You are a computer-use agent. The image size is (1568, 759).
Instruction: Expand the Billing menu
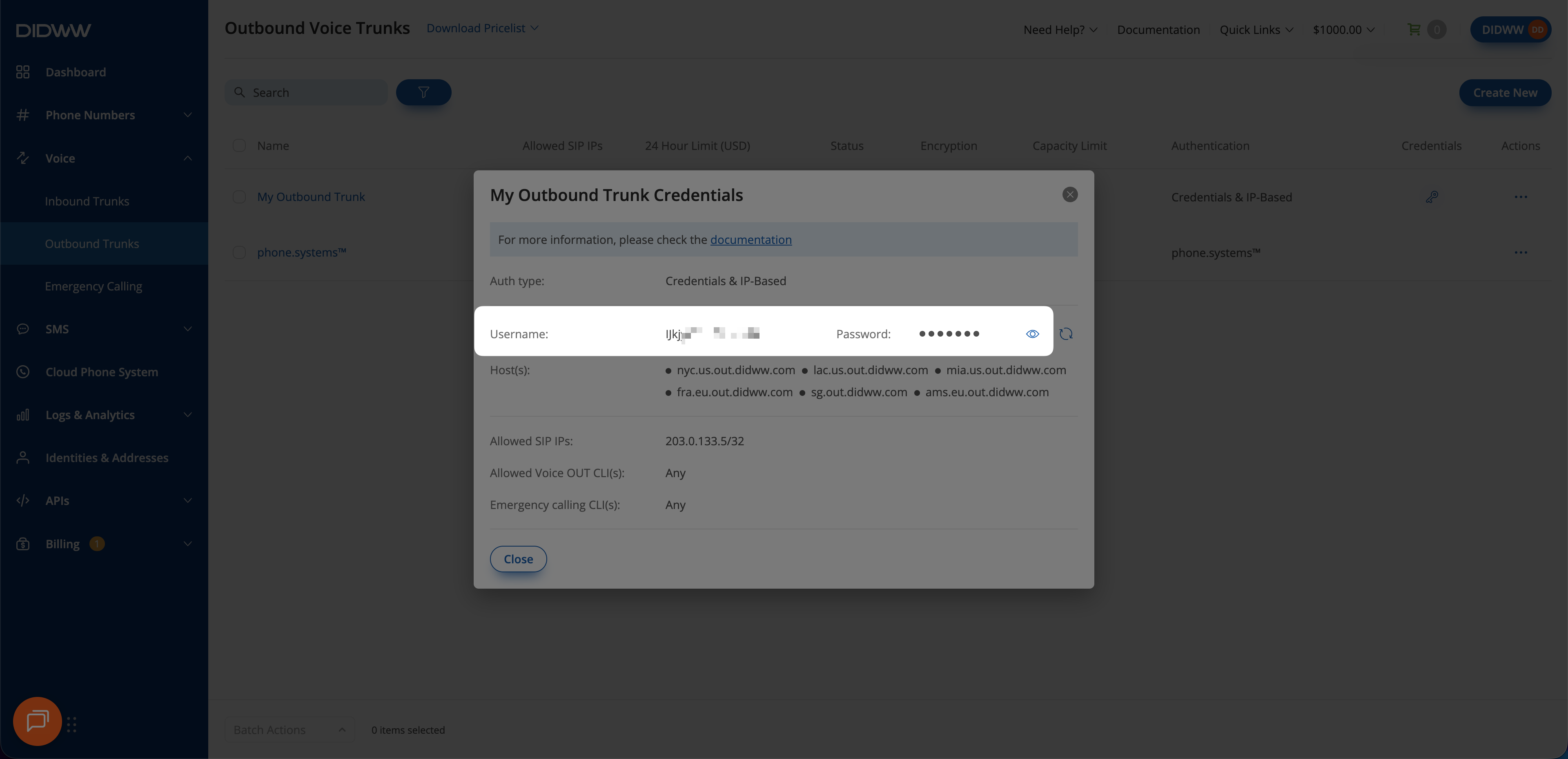[x=187, y=543]
